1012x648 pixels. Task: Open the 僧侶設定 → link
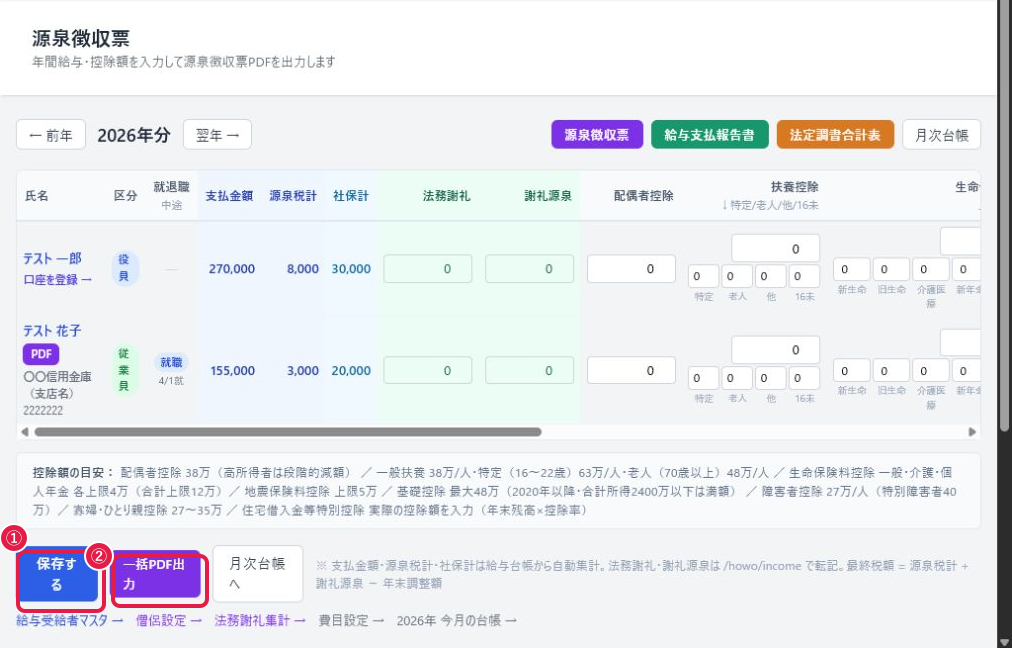point(168,620)
